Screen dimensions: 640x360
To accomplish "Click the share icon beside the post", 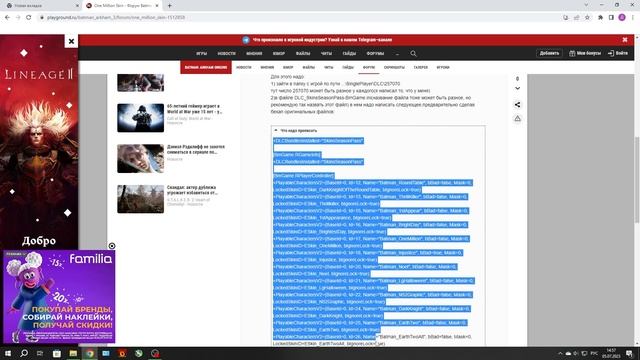I will pos(517,104).
